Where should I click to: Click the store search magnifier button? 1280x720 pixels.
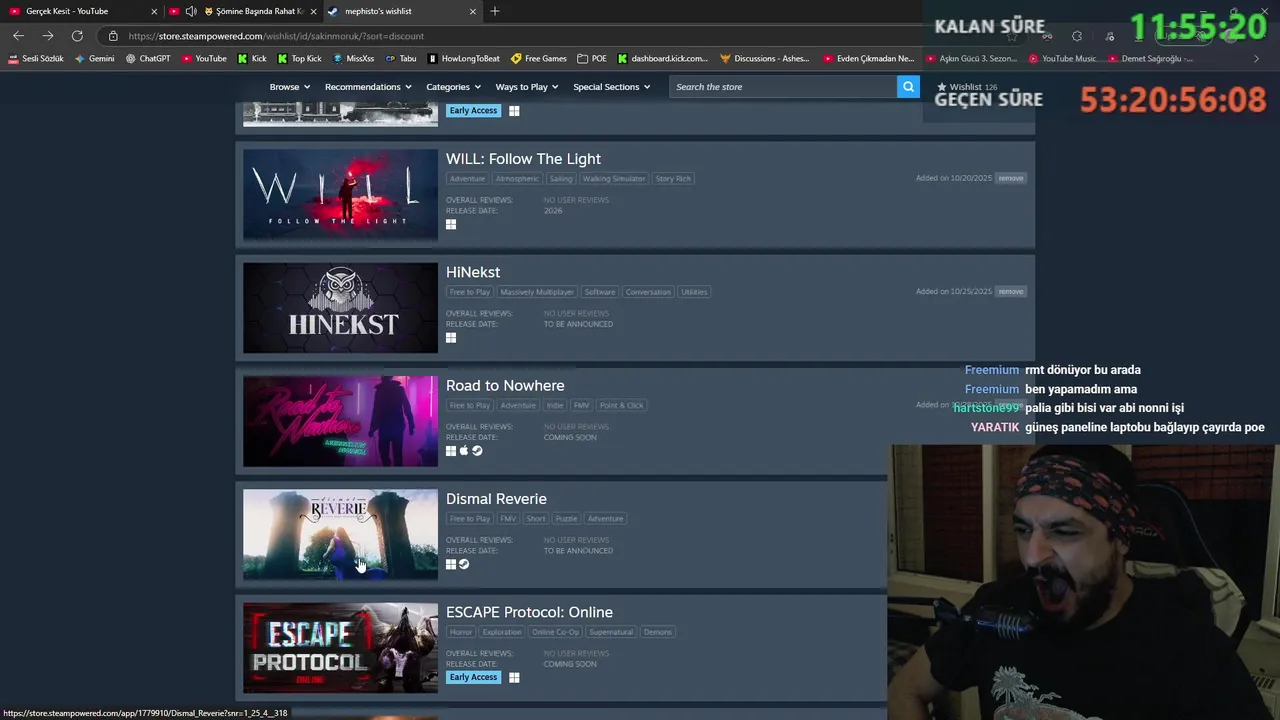point(908,87)
